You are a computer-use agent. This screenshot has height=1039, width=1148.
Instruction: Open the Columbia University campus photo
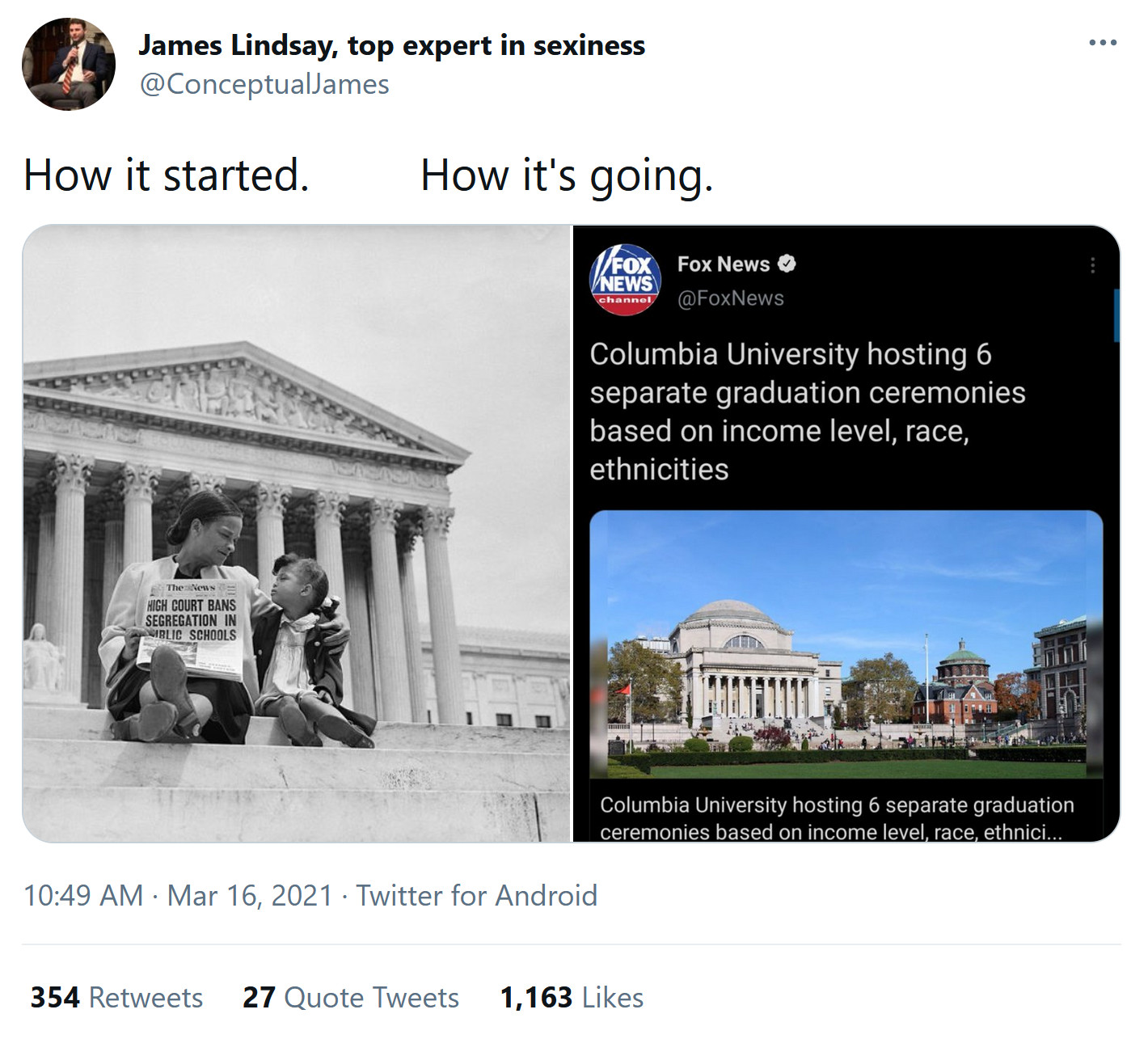[x=846, y=644]
